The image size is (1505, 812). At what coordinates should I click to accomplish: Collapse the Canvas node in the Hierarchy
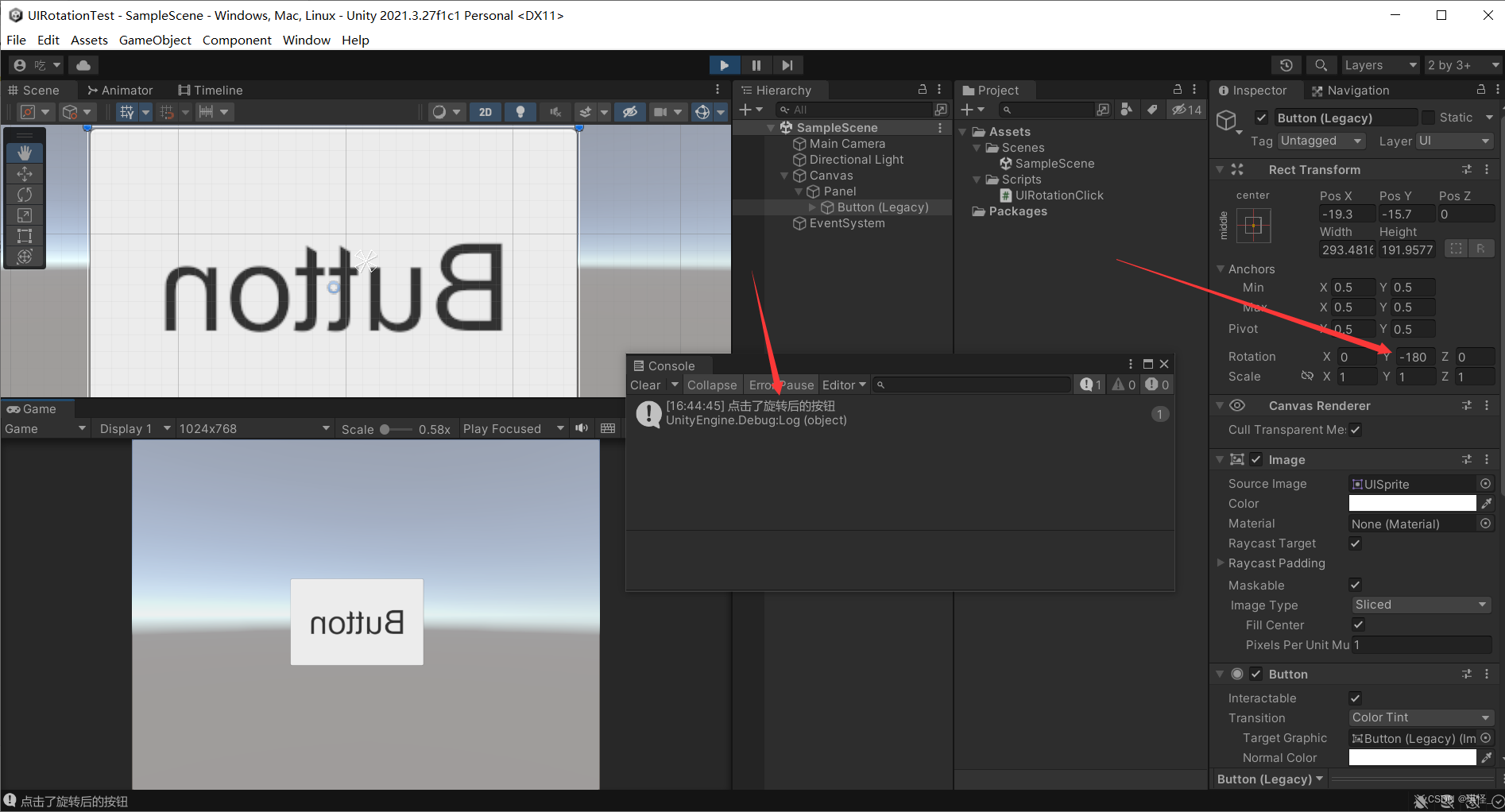tap(783, 175)
